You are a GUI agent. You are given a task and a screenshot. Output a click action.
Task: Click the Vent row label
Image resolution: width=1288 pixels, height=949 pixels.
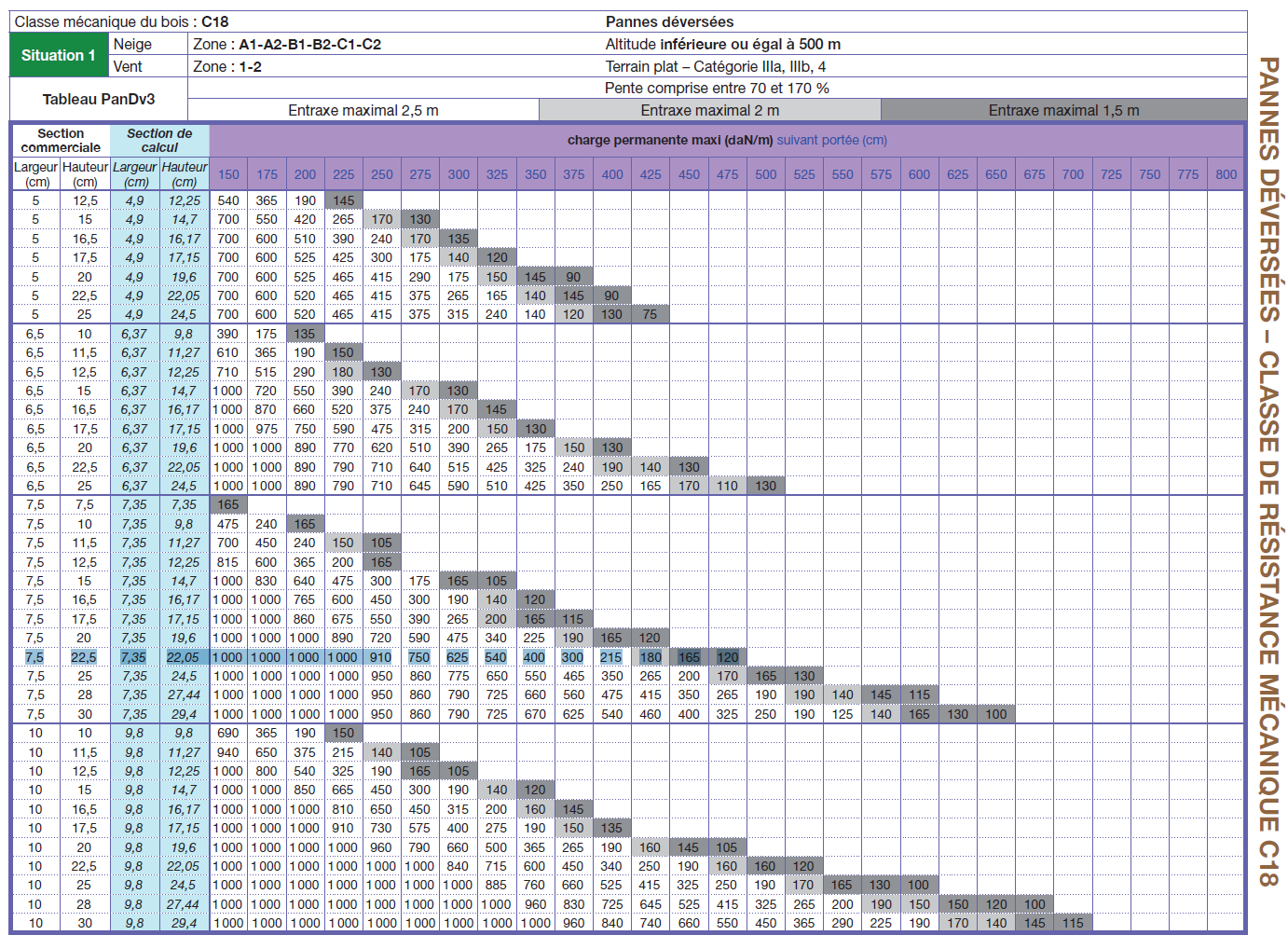tap(128, 66)
